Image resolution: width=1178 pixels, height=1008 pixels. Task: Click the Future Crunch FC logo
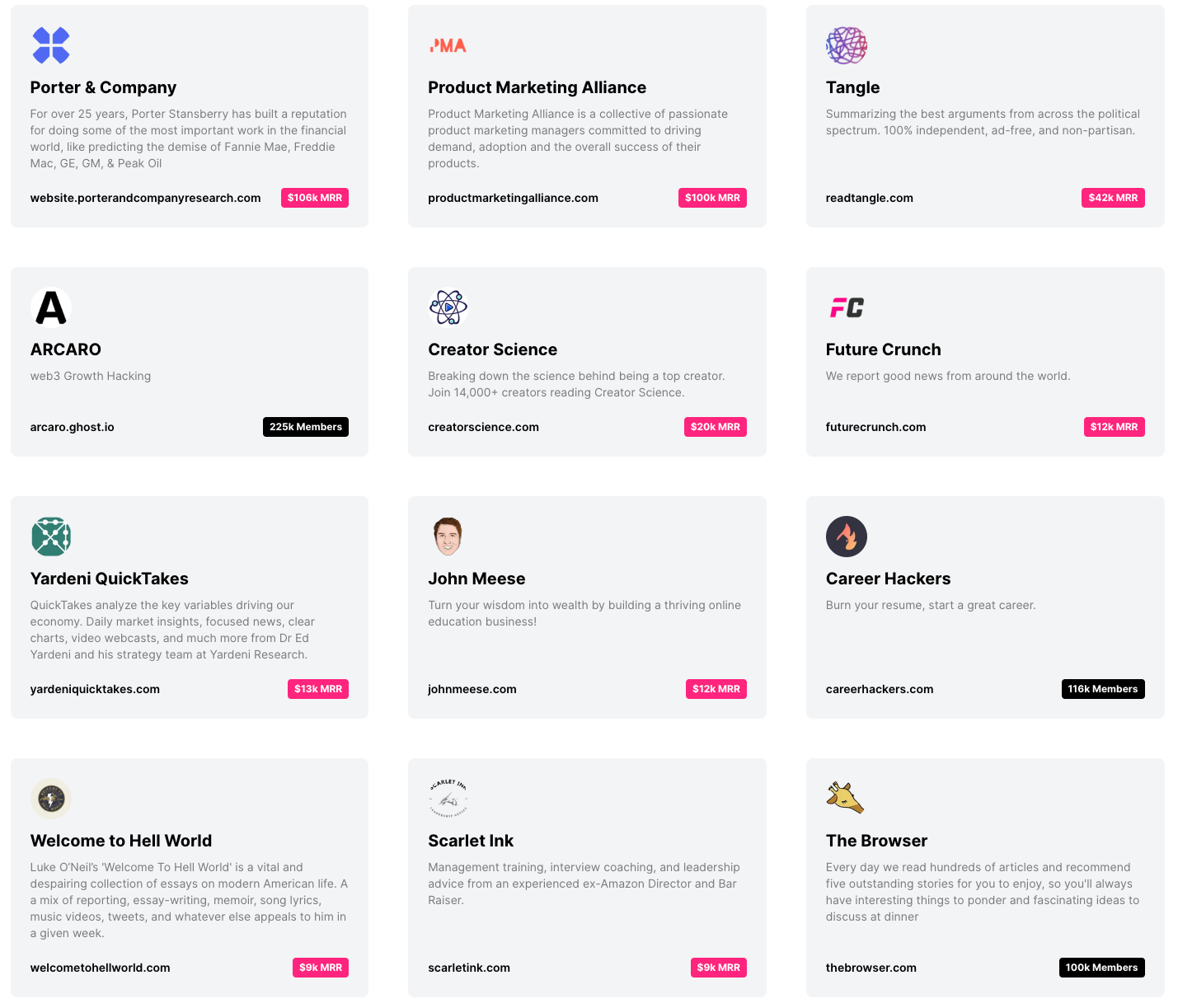click(x=847, y=307)
